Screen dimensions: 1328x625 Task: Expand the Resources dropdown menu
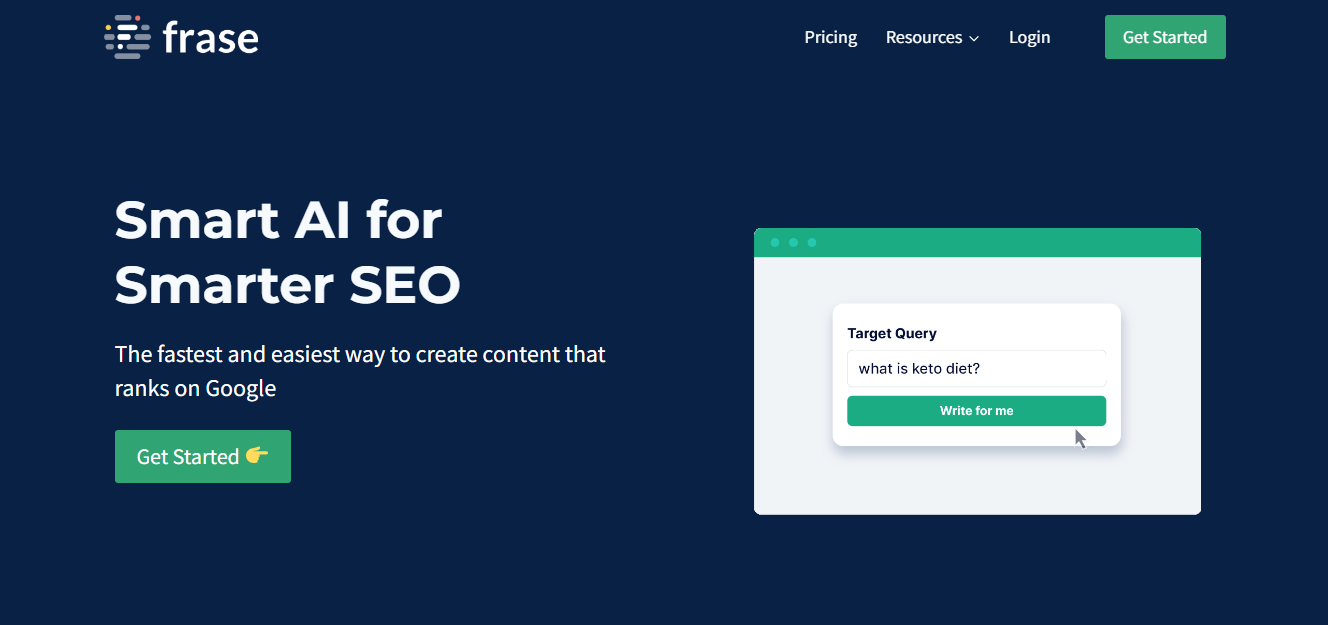tap(932, 37)
